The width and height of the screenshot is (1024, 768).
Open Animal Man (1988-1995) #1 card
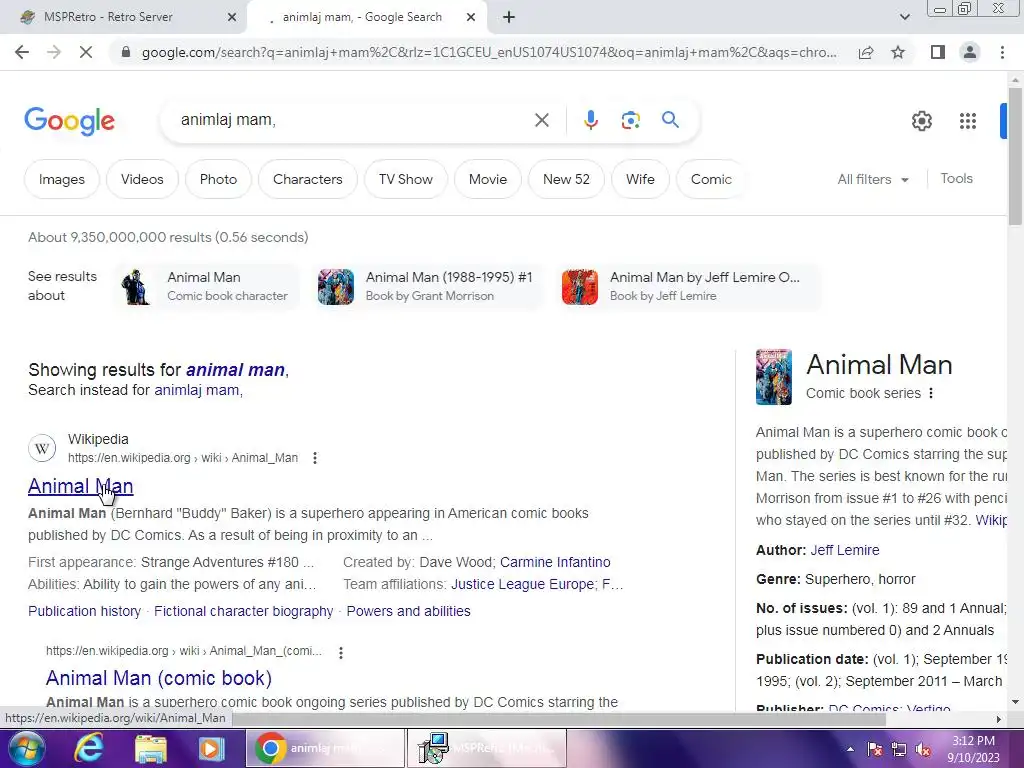tap(426, 286)
